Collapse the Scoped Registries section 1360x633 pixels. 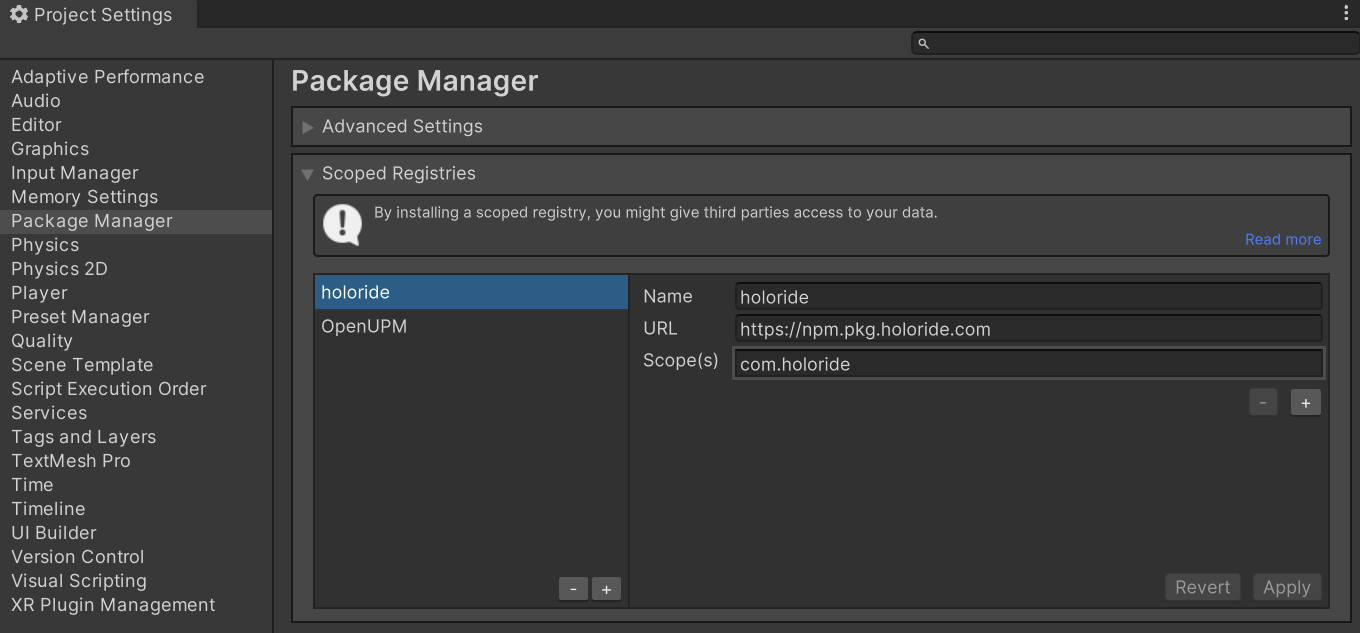[x=308, y=174]
